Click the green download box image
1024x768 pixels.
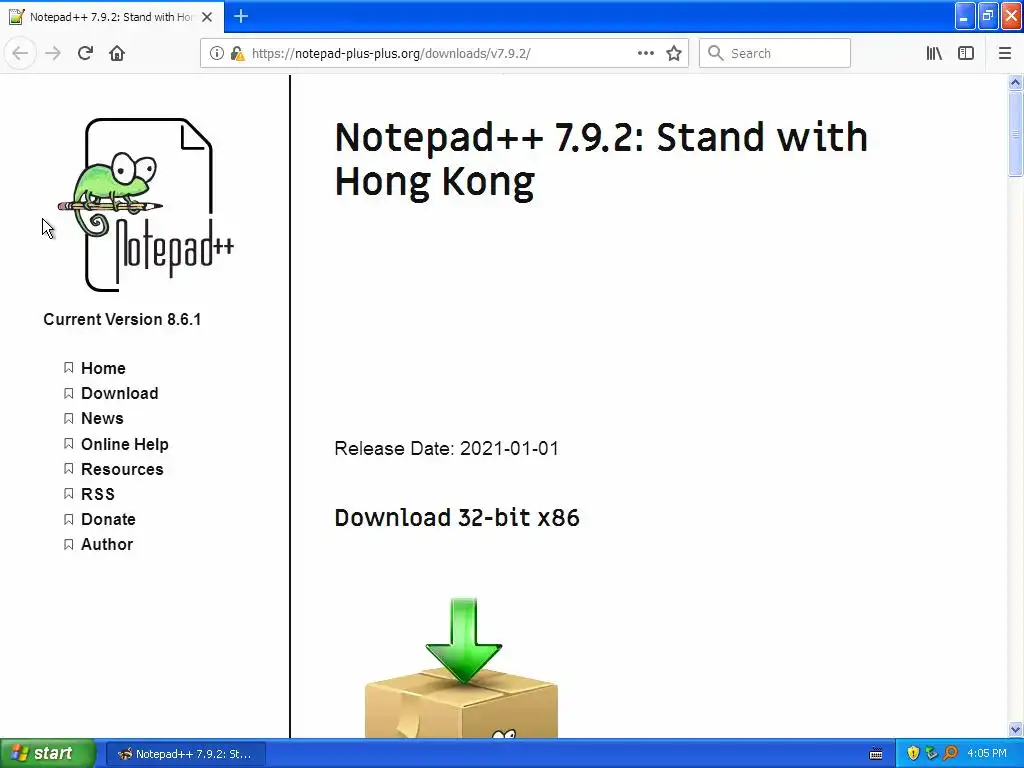pyautogui.click(x=462, y=667)
